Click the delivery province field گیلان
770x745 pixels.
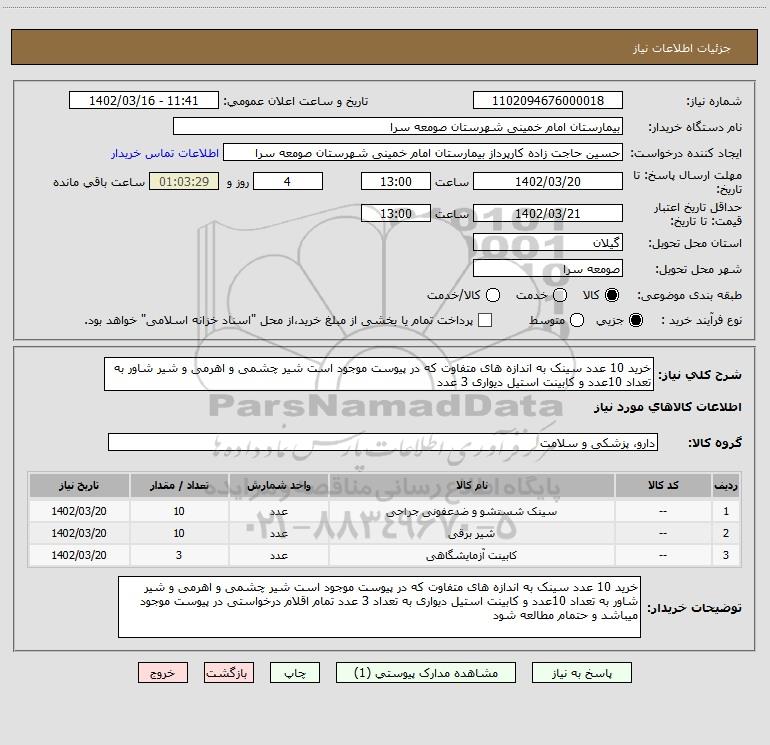548,242
